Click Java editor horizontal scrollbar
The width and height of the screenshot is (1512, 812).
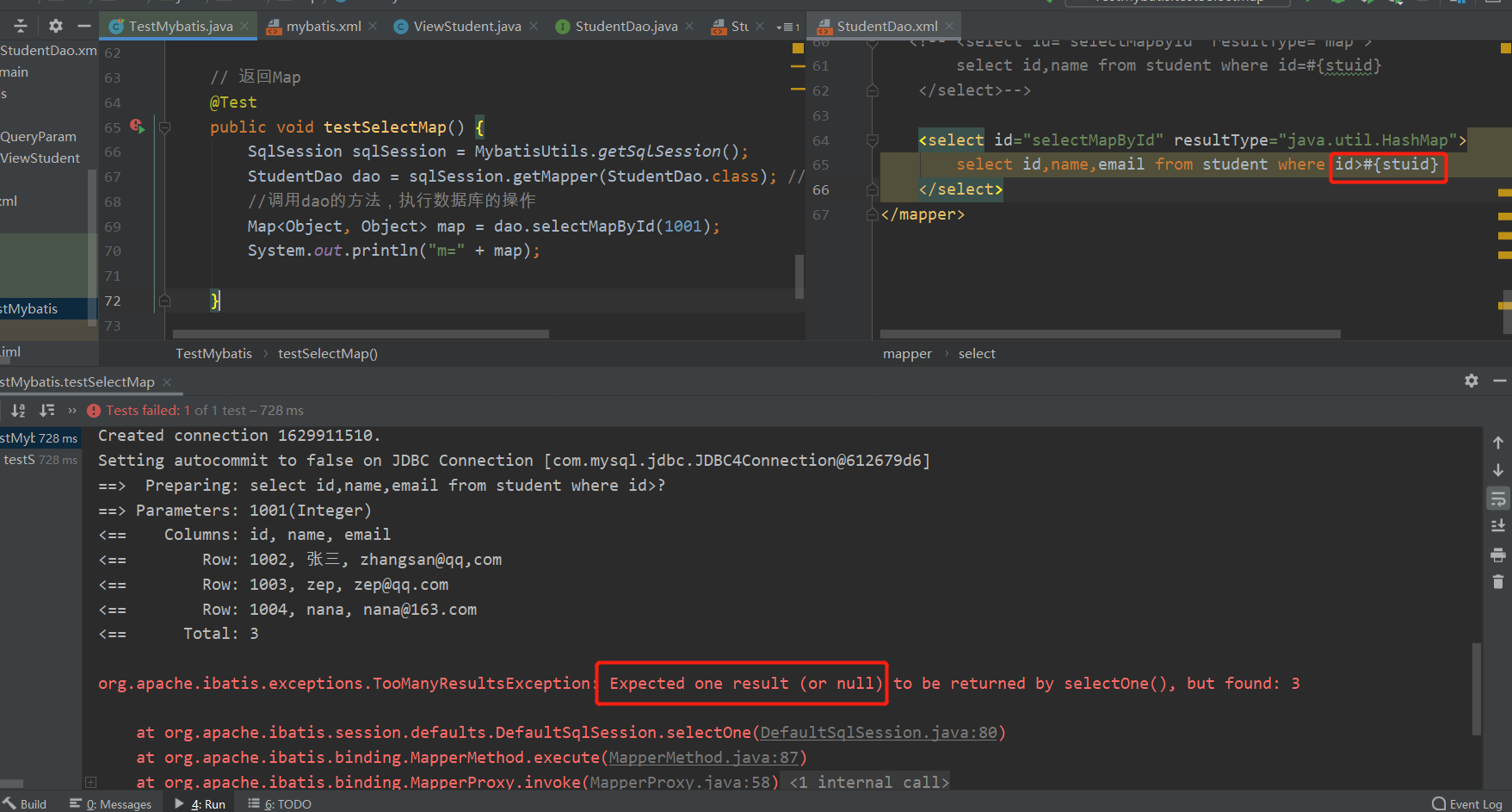pyautogui.click(x=361, y=333)
